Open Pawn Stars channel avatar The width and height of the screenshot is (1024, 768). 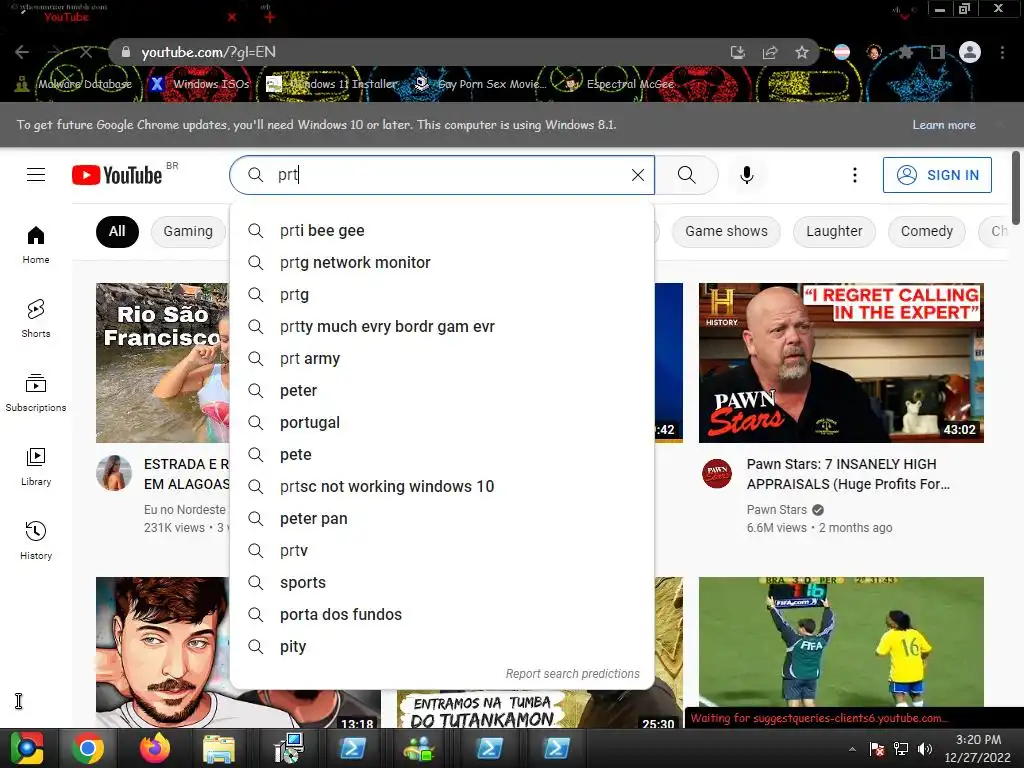(x=717, y=473)
